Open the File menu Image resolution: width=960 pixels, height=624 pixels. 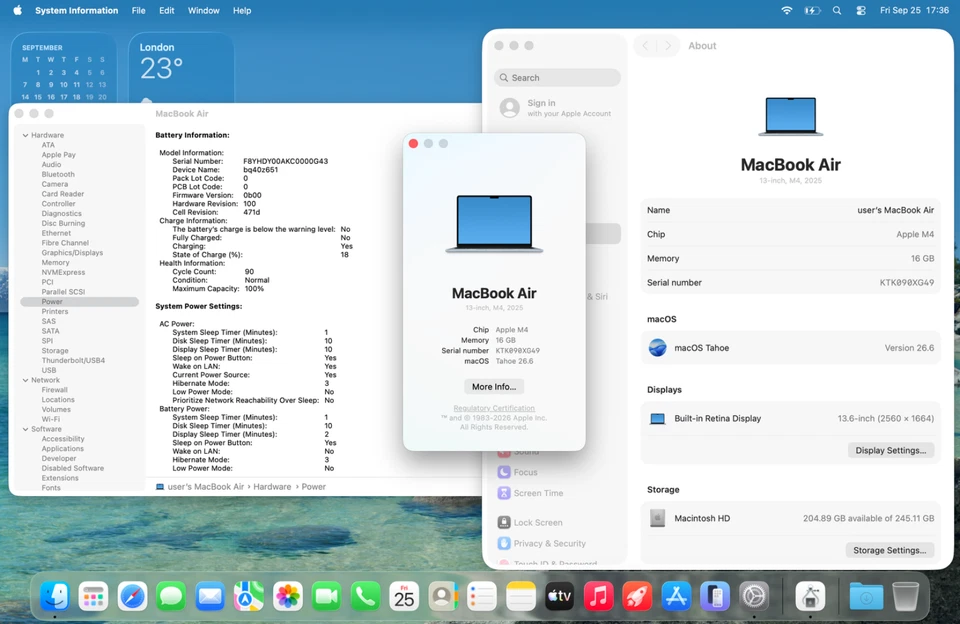point(138,10)
